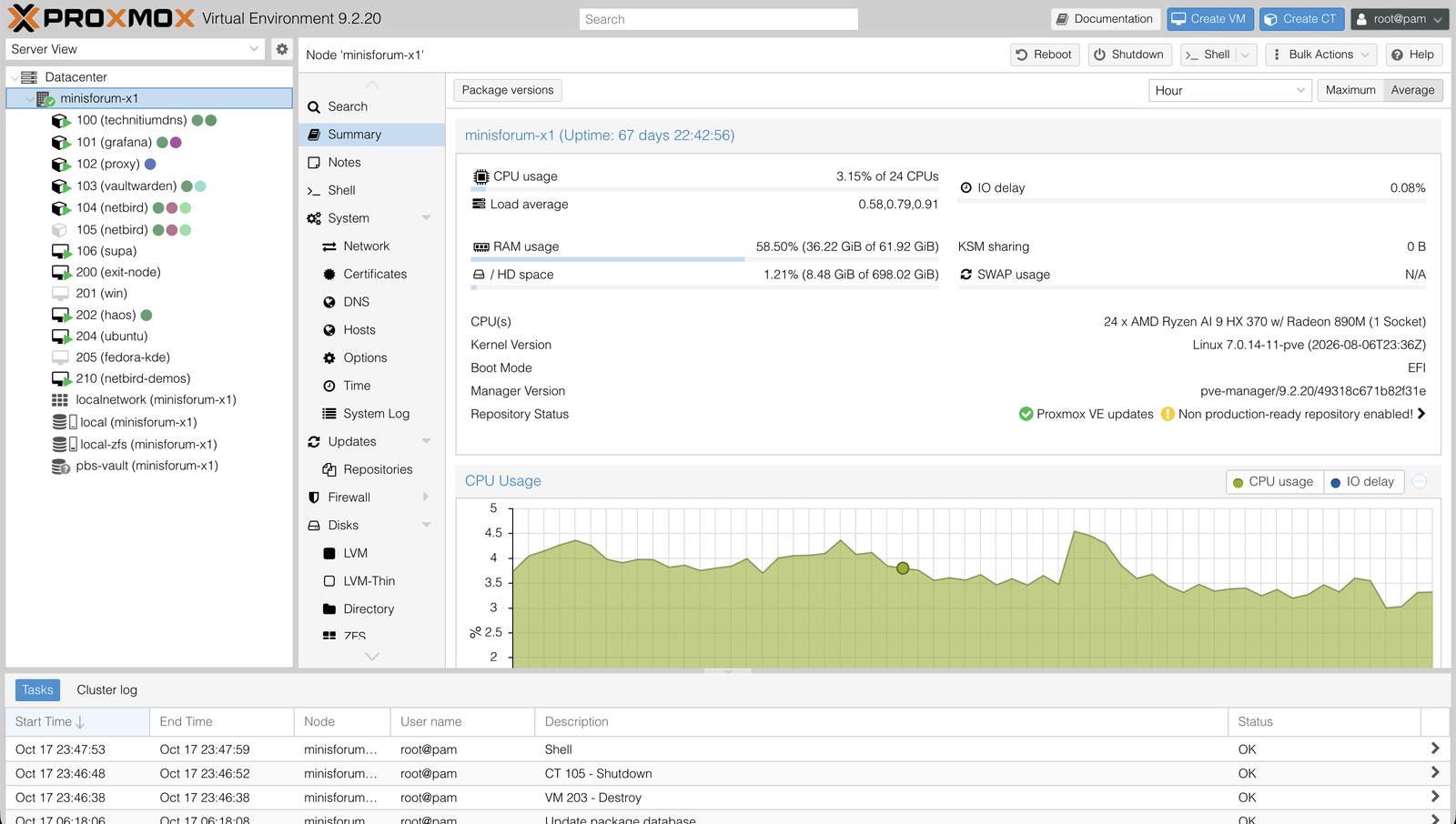Toggle the CPU usage legend item
Image resolution: width=1456 pixels, height=824 pixels.
[1272, 482]
